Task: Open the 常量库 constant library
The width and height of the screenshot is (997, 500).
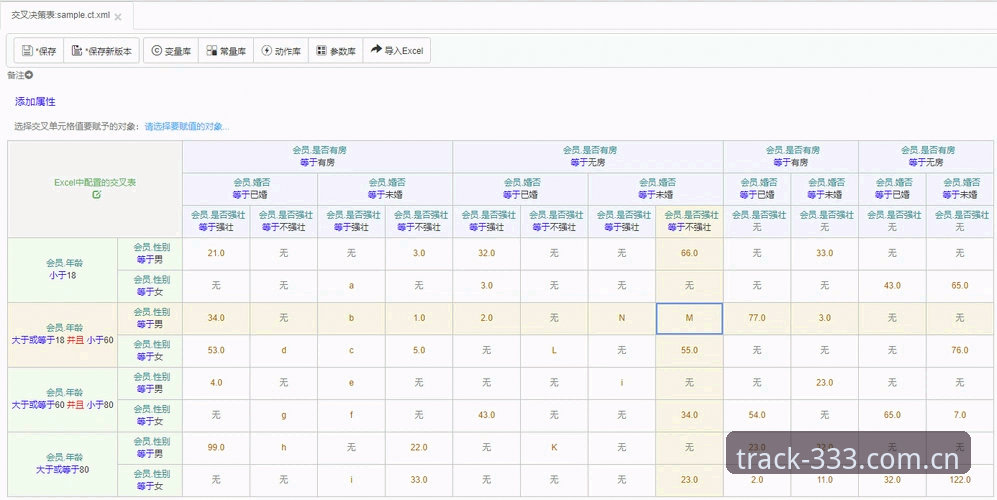Action: tap(226, 51)
